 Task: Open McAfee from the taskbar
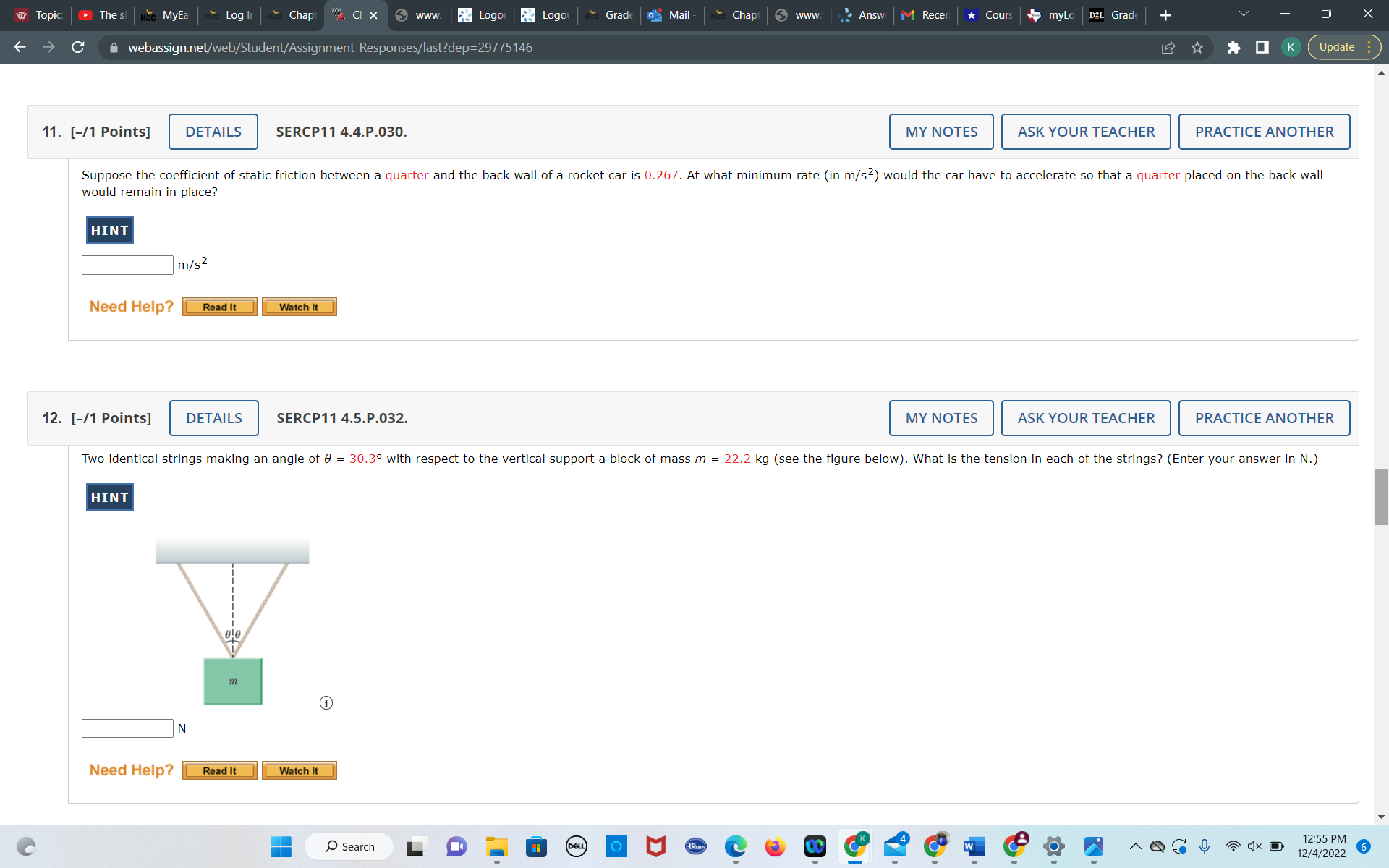(x=655, y=846)
